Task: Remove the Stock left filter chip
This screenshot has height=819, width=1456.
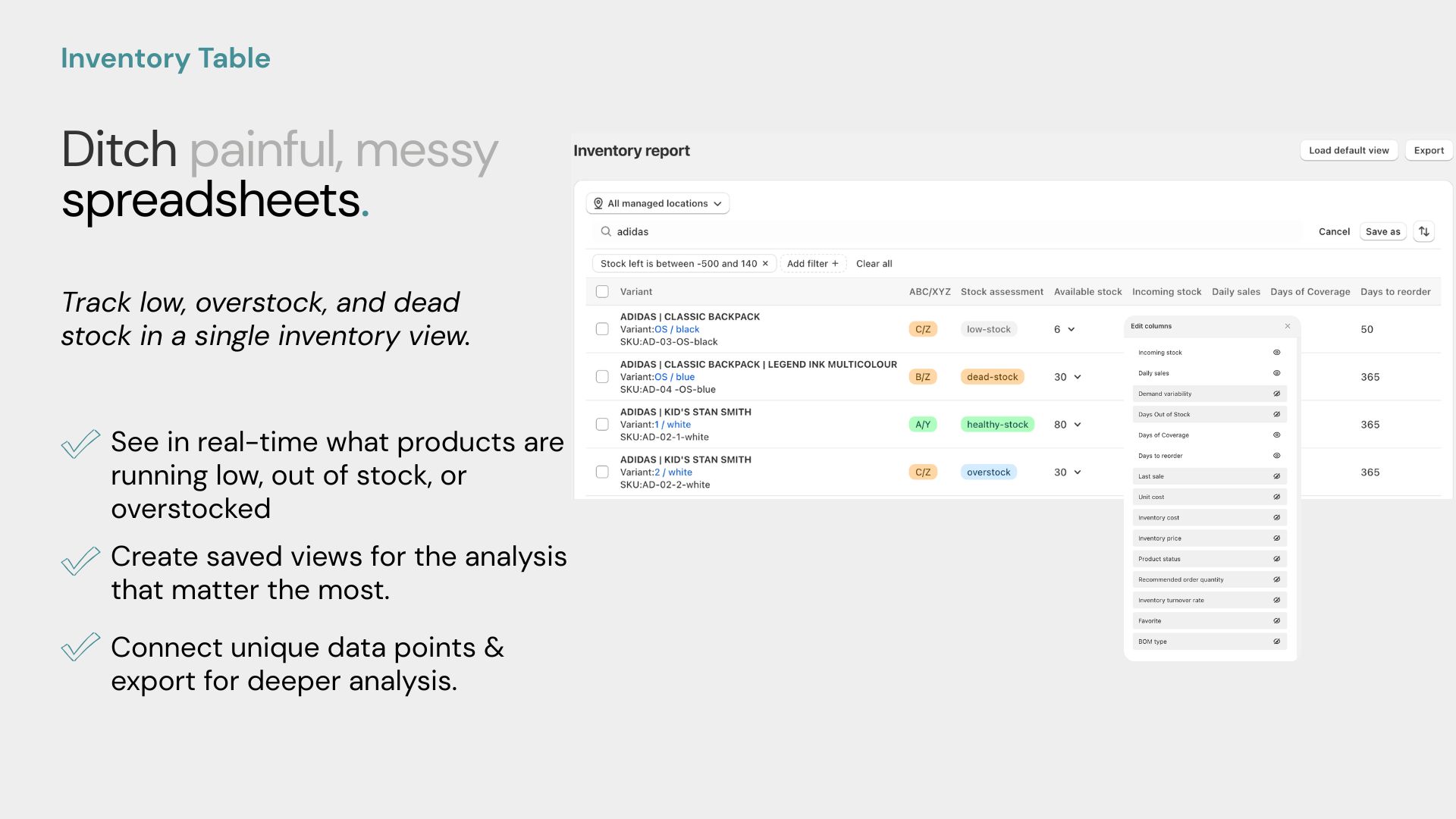Action: (765, 264)
